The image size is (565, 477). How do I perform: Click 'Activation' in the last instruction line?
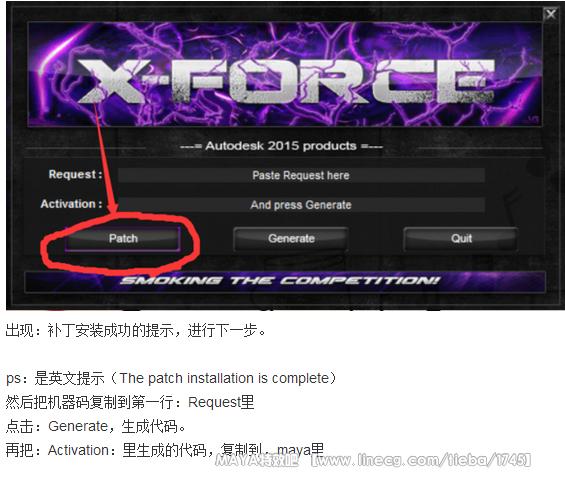(78, 450)
